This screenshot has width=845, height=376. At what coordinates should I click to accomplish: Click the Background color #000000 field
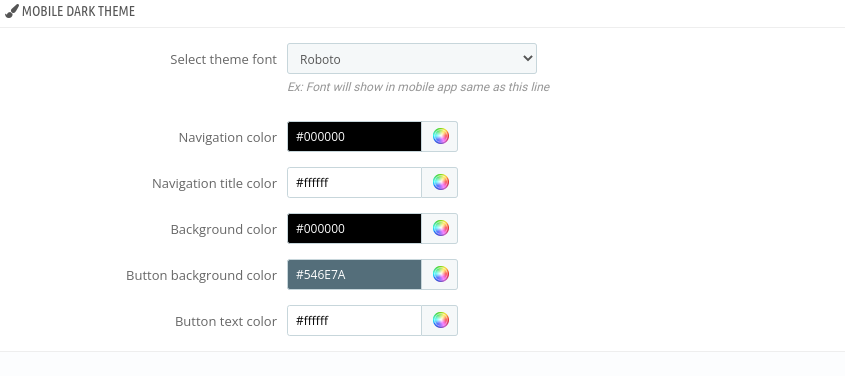(x=354, y=228)
